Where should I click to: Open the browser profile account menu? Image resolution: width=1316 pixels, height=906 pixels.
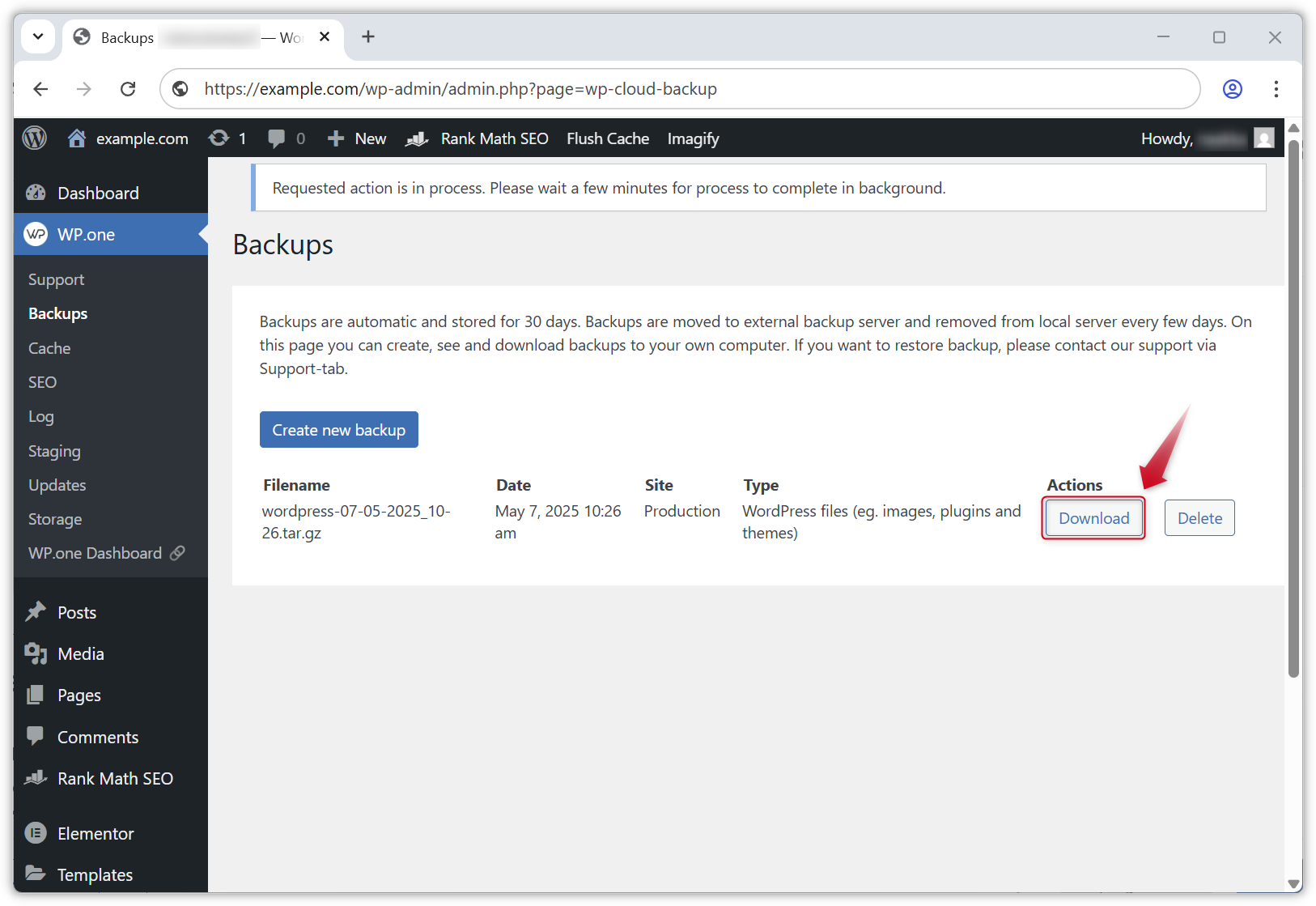click(x=1233, y=89)
